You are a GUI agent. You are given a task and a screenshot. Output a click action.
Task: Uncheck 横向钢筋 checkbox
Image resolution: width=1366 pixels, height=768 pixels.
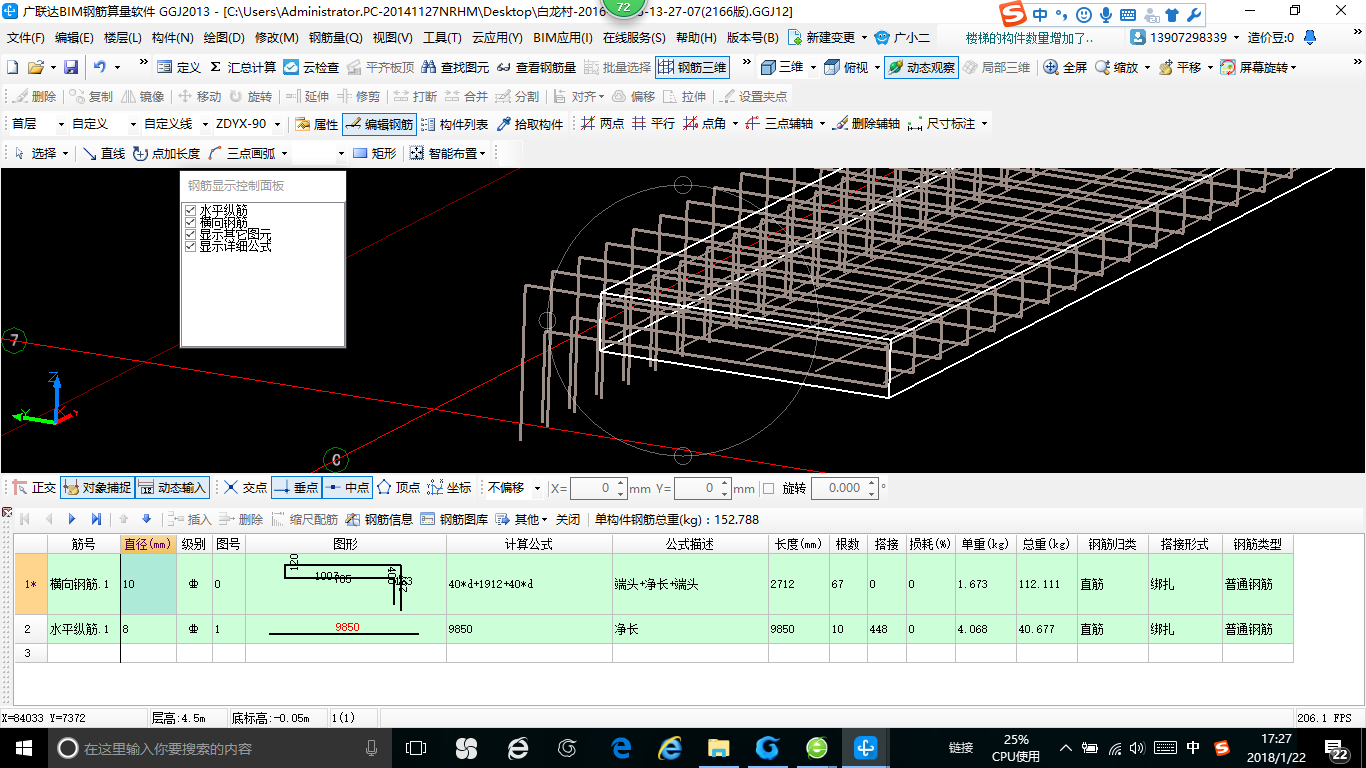tap(190, 222)
